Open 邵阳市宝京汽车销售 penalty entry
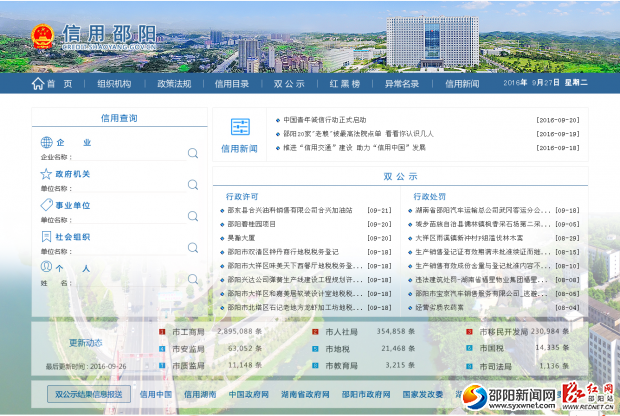The image size is (620, 416). (482, 294)
